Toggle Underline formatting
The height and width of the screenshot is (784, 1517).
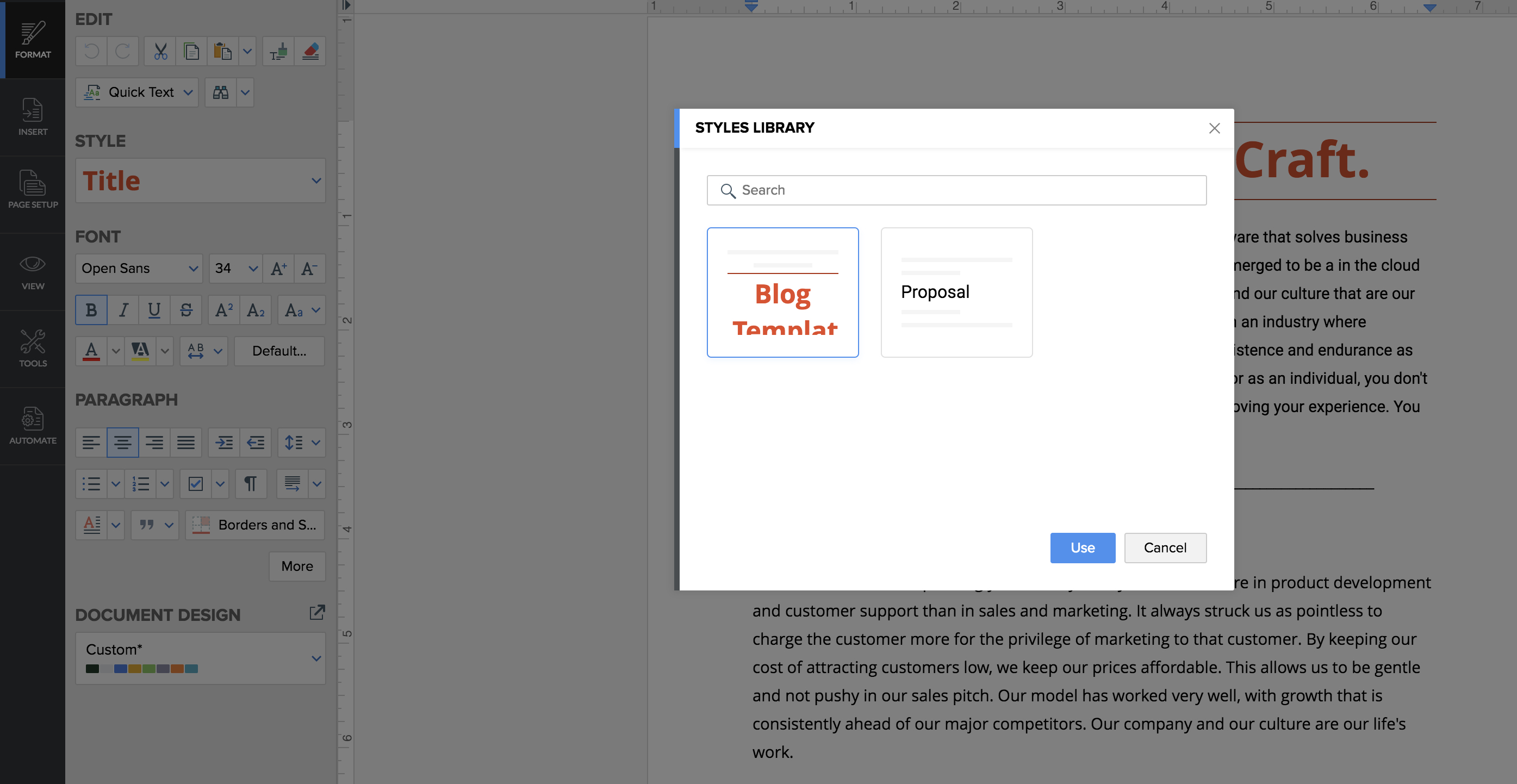(154, 310)
